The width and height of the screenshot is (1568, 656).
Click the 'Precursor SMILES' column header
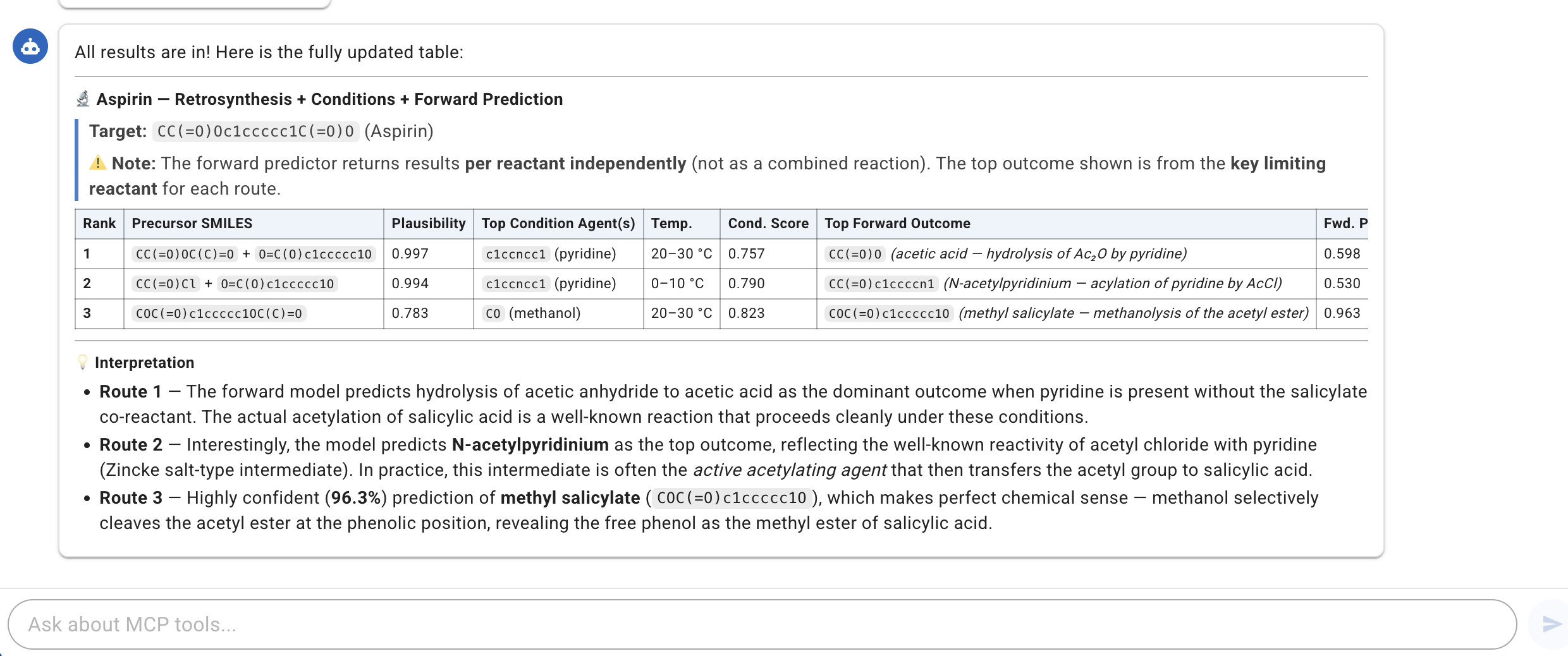(192, 224)
